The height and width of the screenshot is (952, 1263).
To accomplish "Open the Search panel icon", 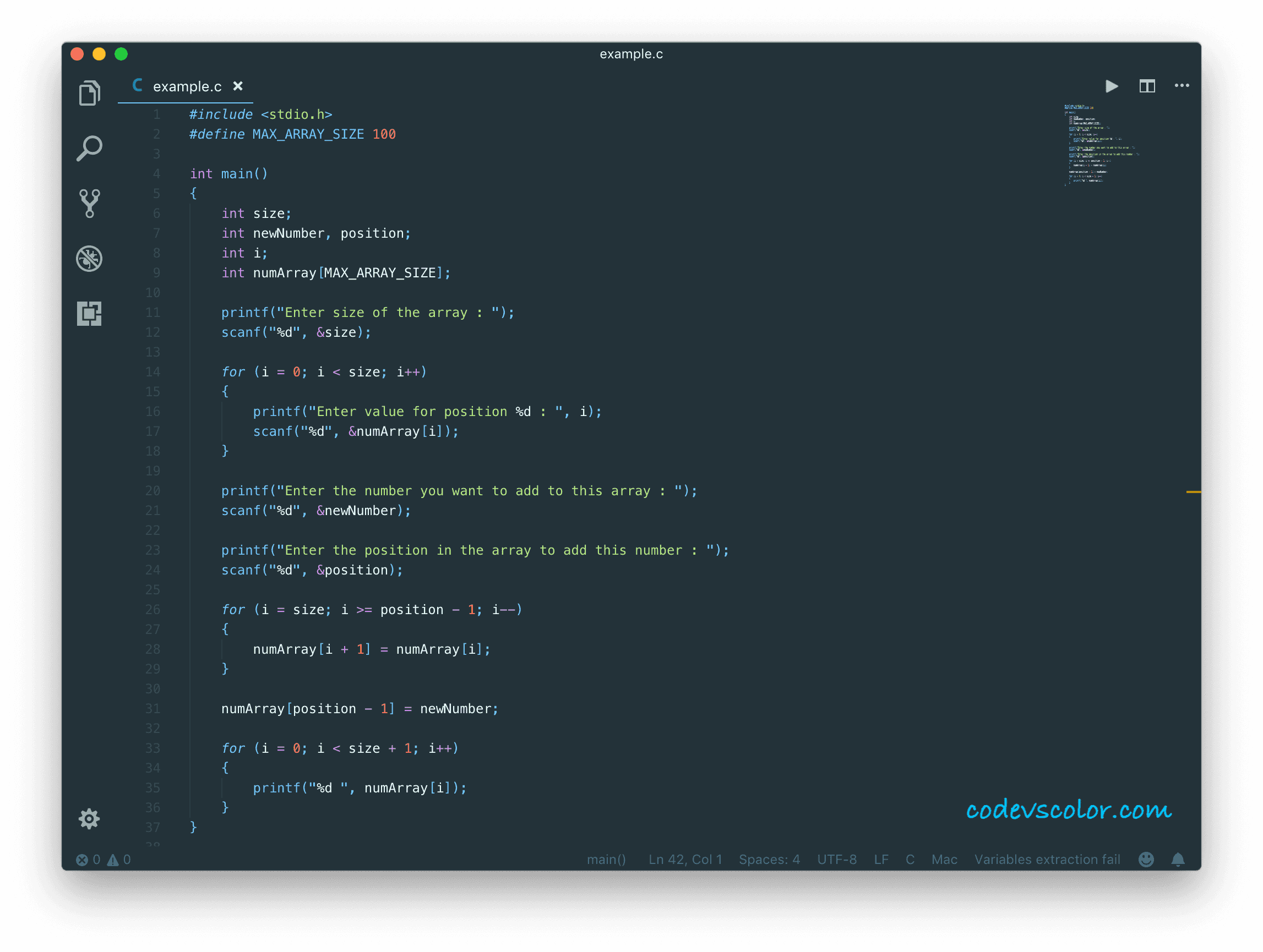I will coord(90,149).
